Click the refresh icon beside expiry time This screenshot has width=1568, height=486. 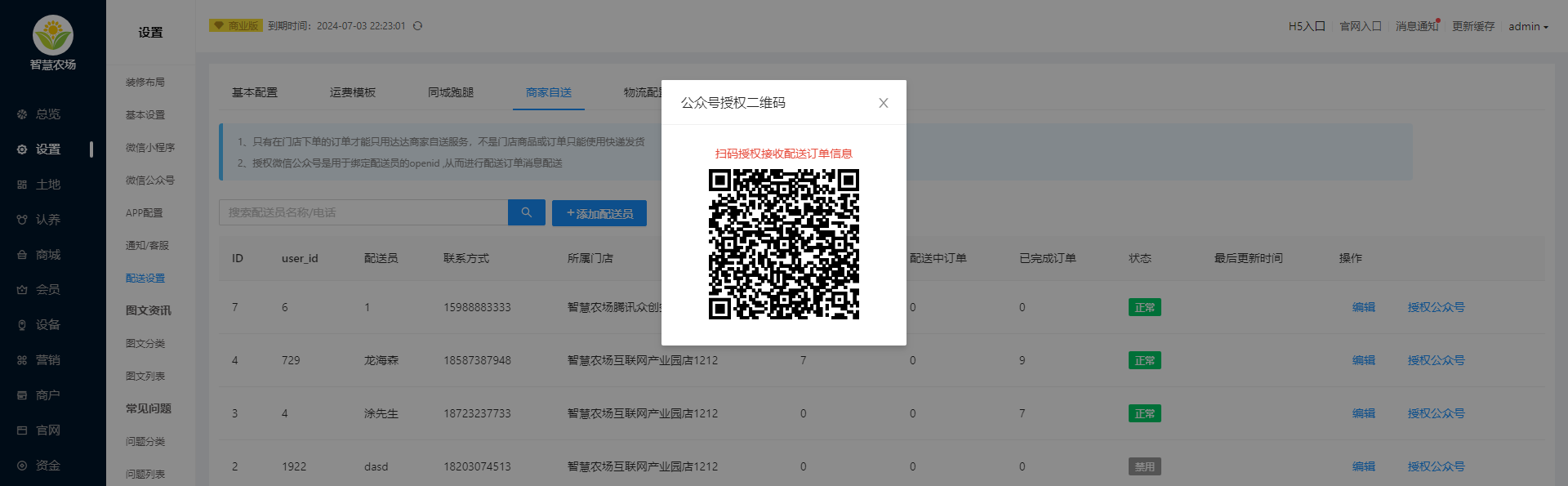[417, 26]
